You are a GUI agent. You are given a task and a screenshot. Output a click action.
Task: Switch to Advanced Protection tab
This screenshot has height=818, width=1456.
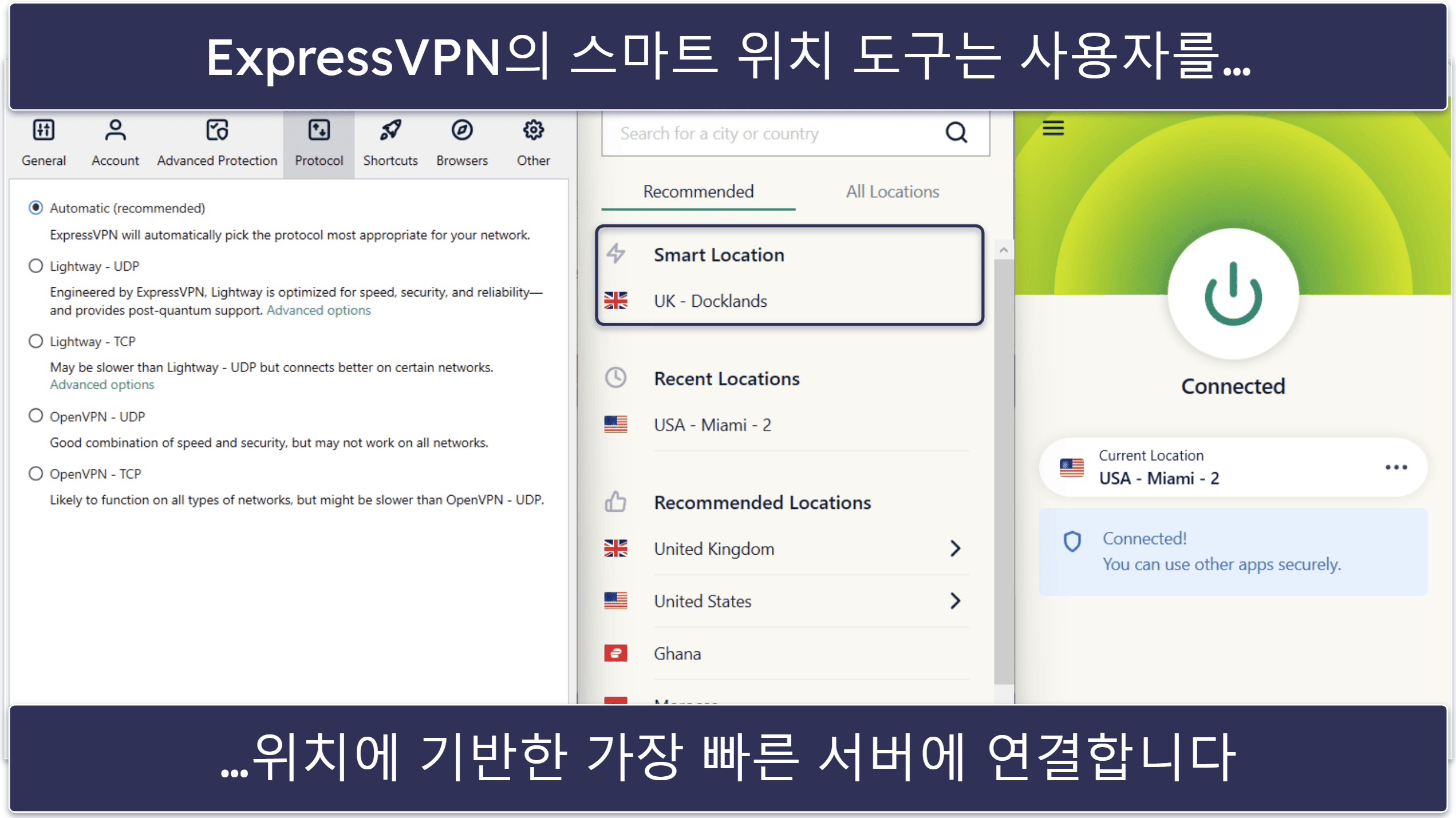click(217, 144)
